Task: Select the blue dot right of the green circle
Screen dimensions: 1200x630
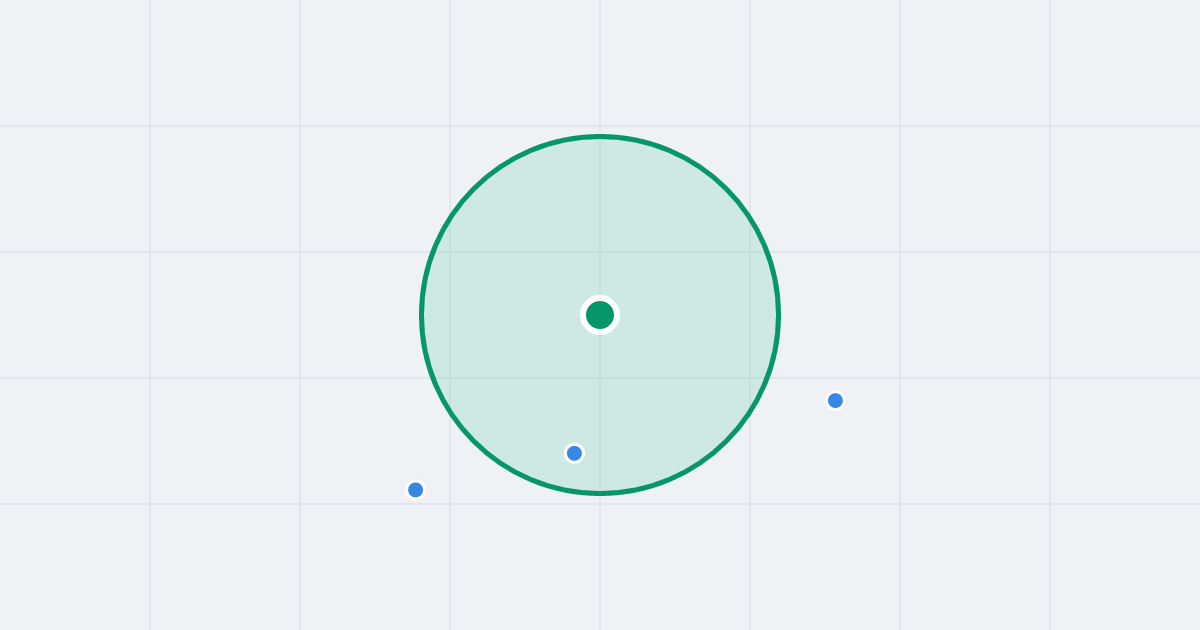Action: point(835,400)
